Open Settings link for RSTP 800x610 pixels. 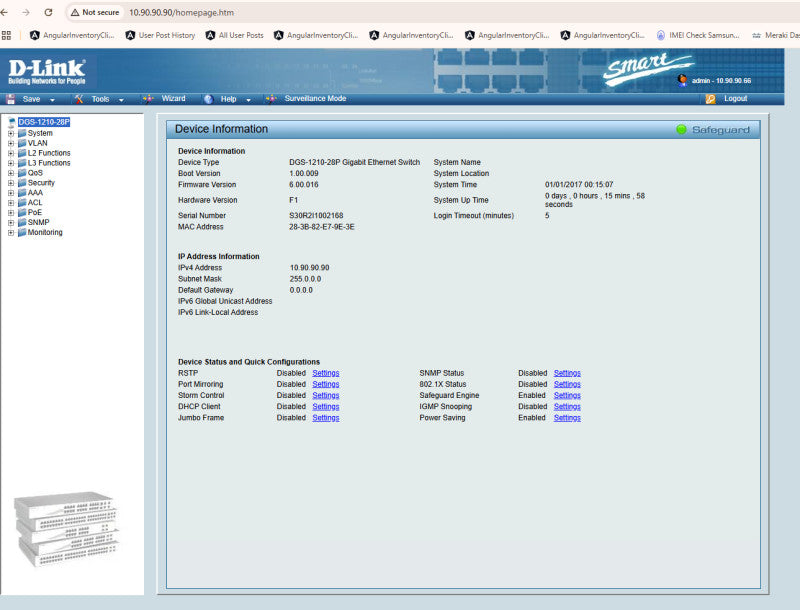pyautogui.click(x=326, y=373)
